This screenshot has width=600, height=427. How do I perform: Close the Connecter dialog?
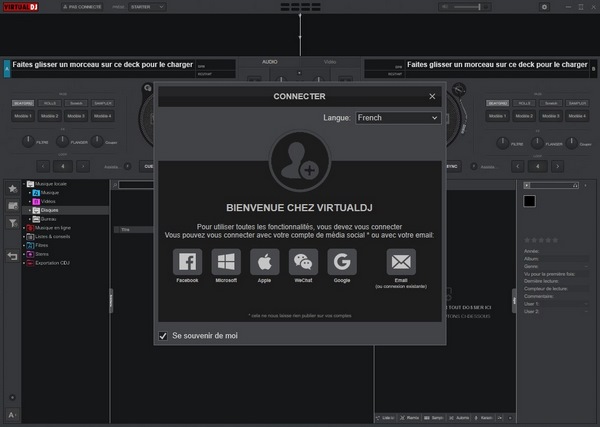(432, 96)
